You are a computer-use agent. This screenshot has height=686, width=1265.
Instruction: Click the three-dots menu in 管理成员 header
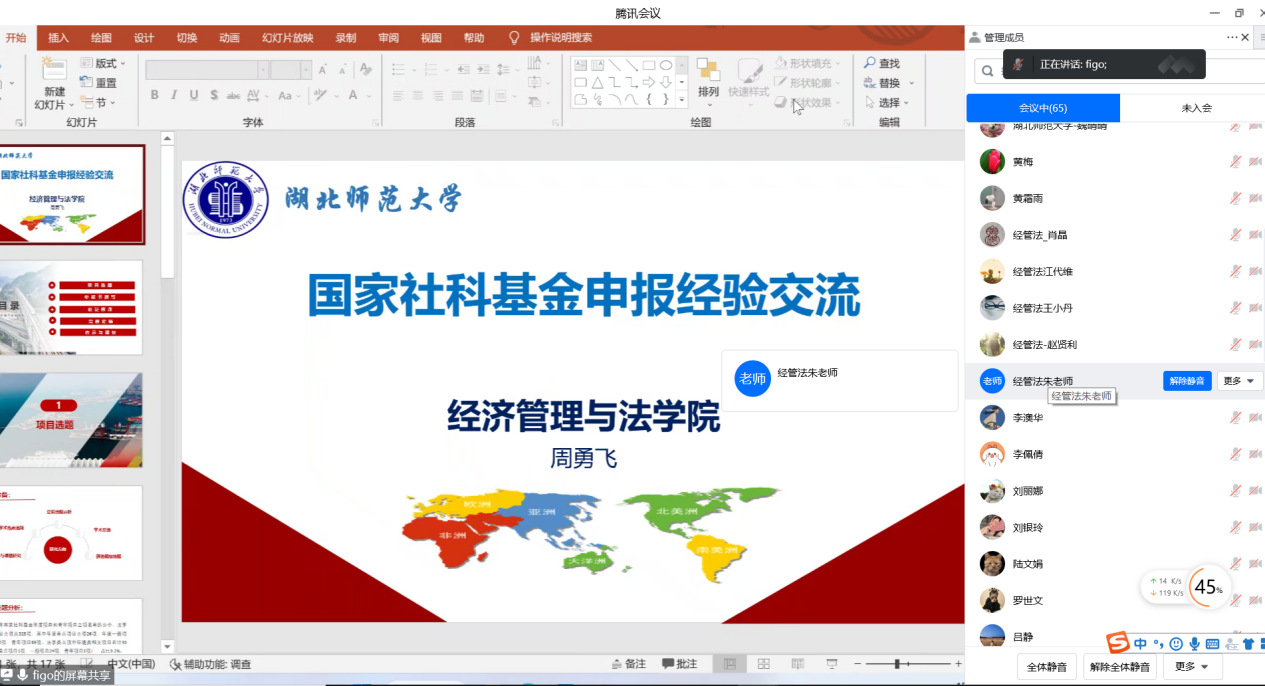click(1232, 37)
